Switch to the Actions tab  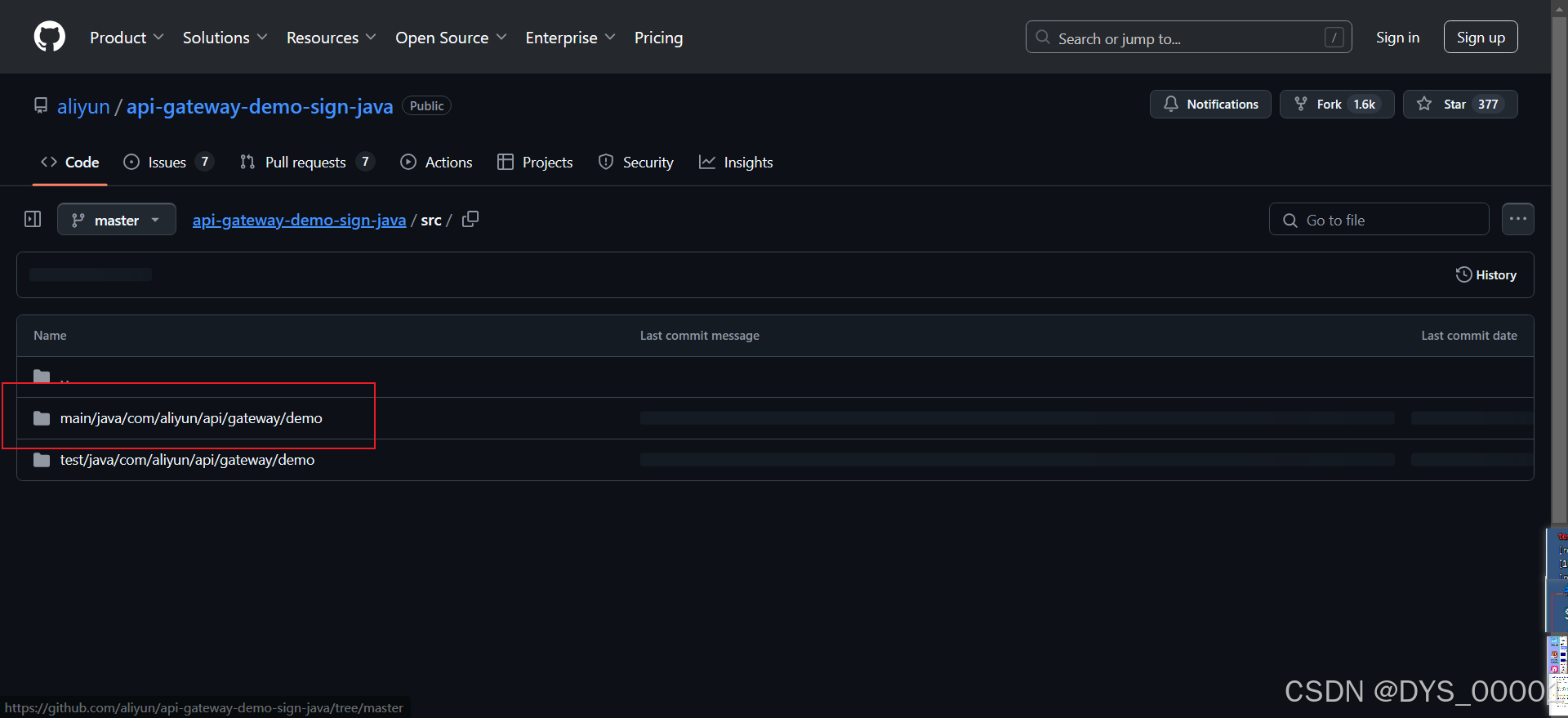(x=436, y=163)
